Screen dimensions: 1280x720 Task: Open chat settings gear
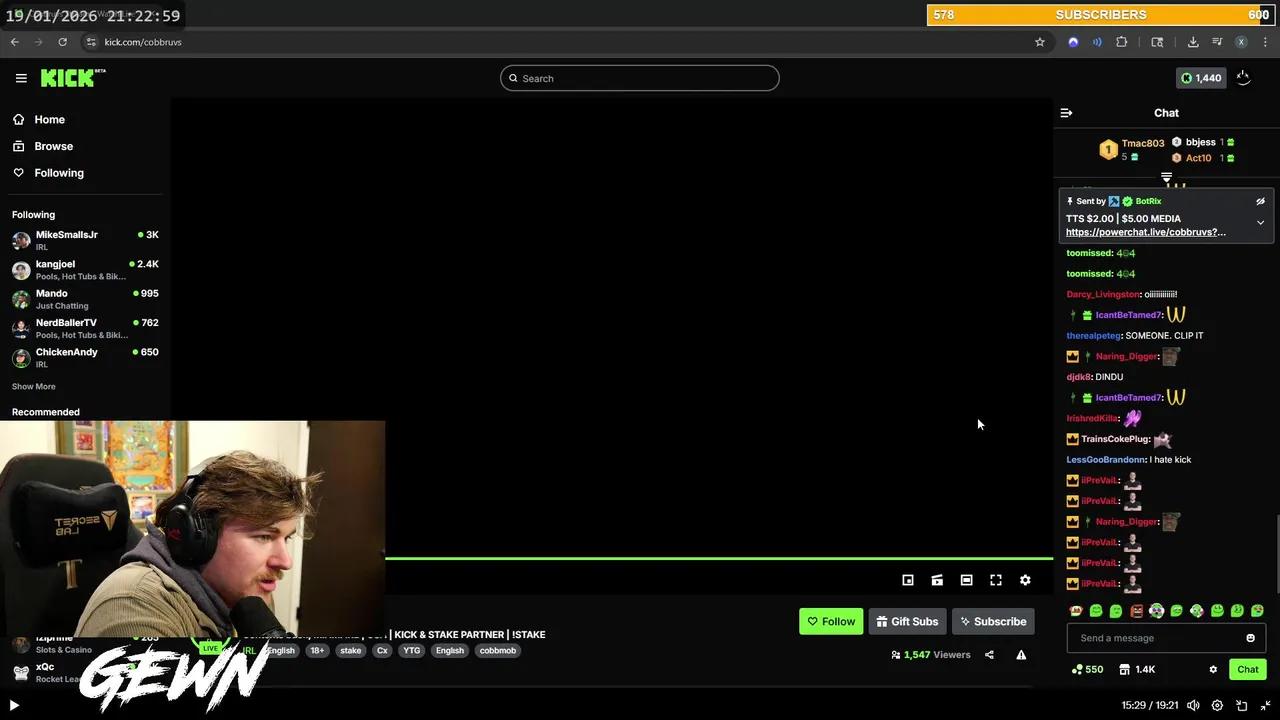pos(1213,669)
